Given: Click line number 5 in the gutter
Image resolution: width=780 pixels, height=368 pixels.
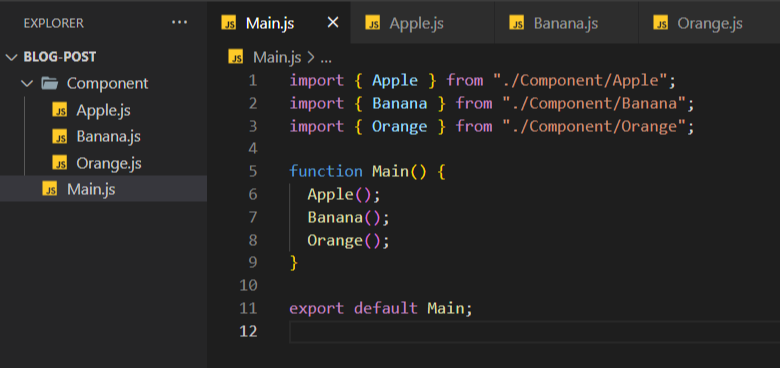Looking at the screenshot, I should [253, 172].
